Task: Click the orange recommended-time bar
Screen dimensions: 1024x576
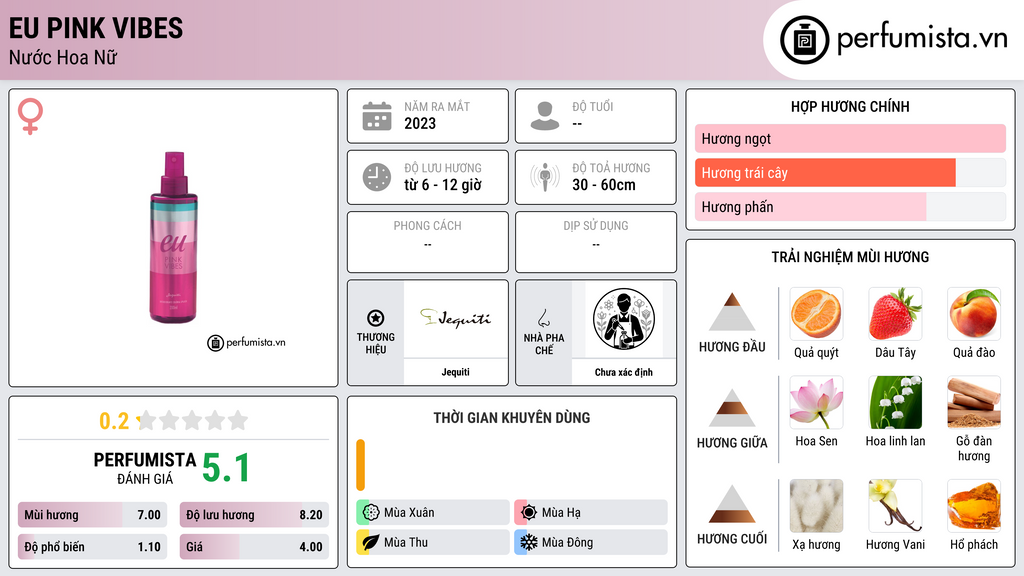Action: (360, 465)
